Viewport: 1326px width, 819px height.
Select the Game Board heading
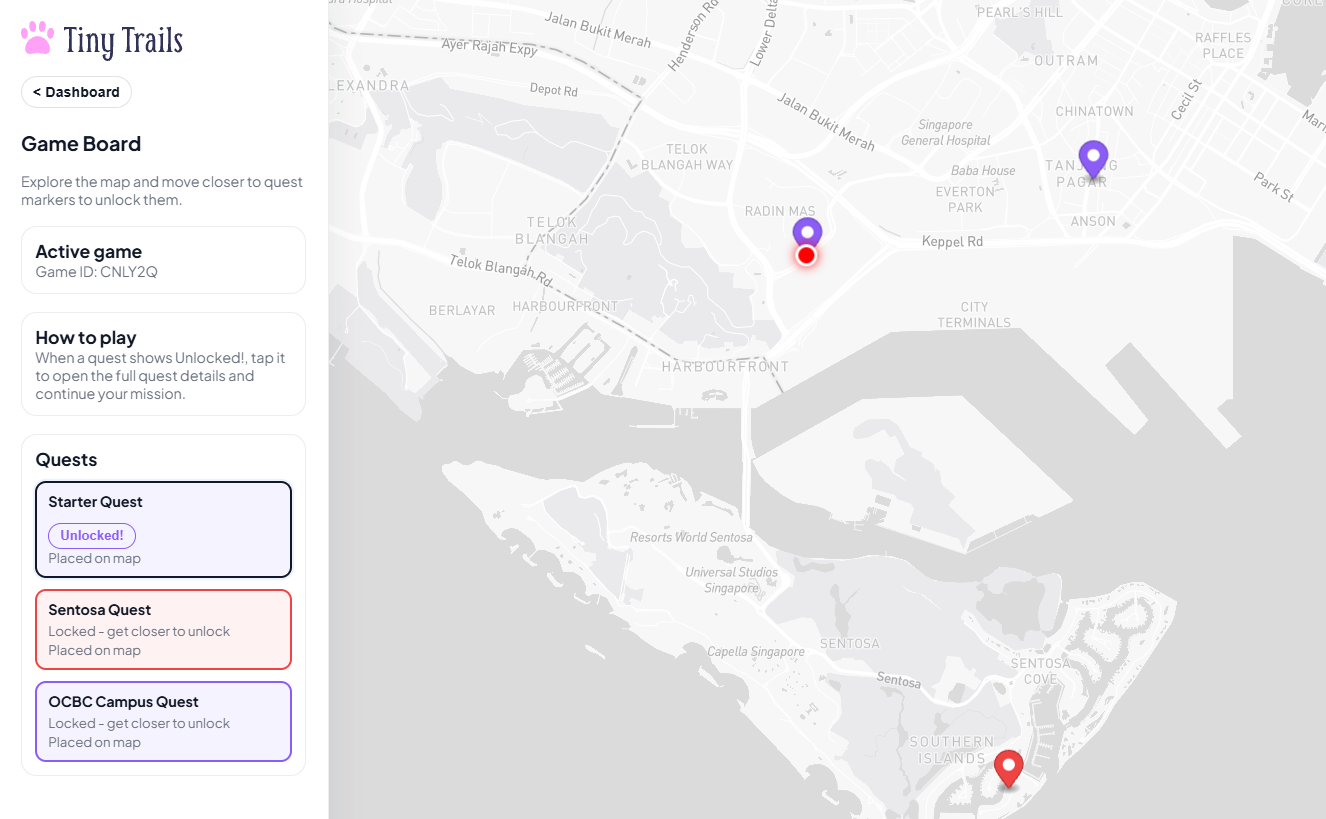(x=81, y=144)
